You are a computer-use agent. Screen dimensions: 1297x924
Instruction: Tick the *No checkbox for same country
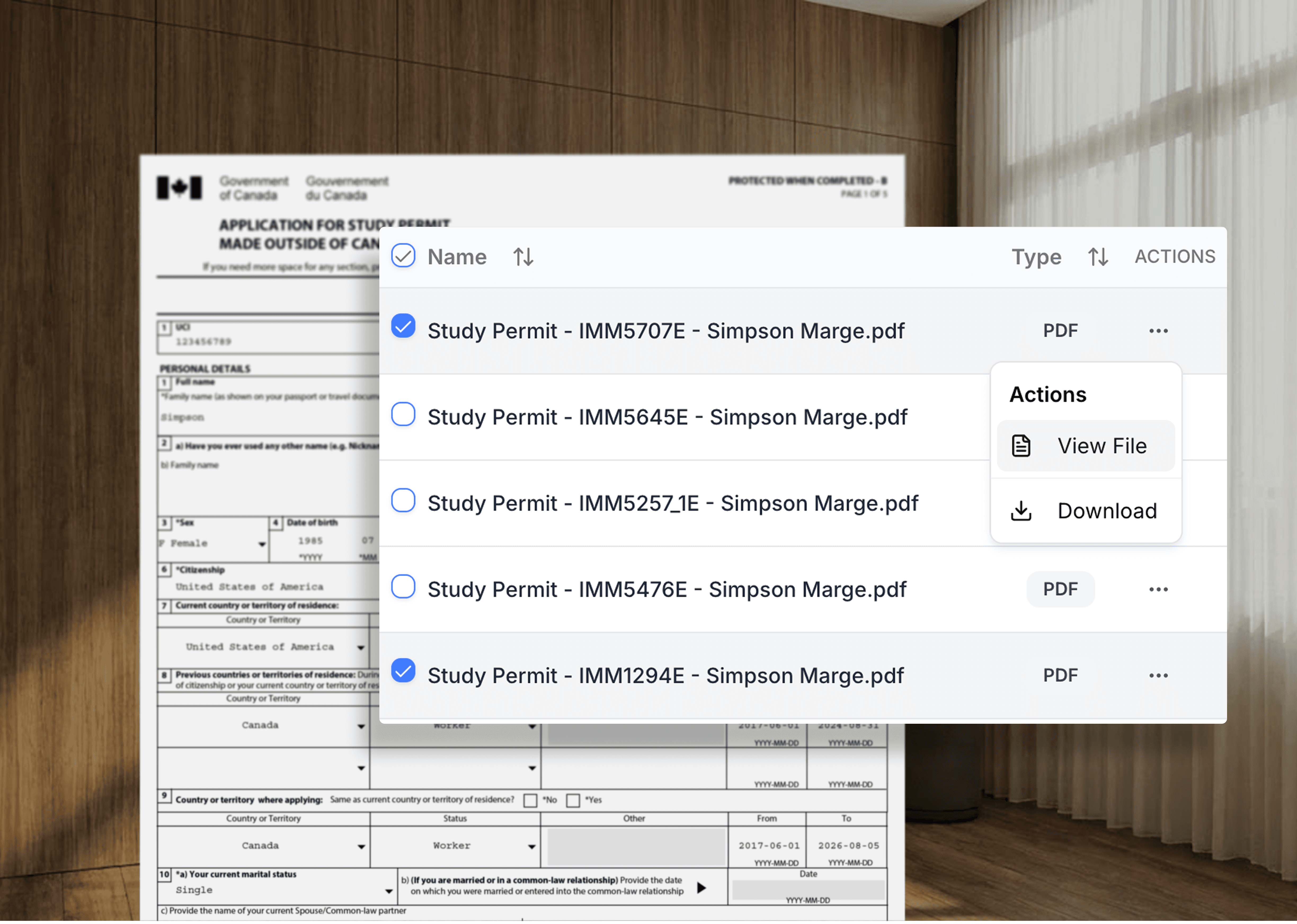click(530, 801)
